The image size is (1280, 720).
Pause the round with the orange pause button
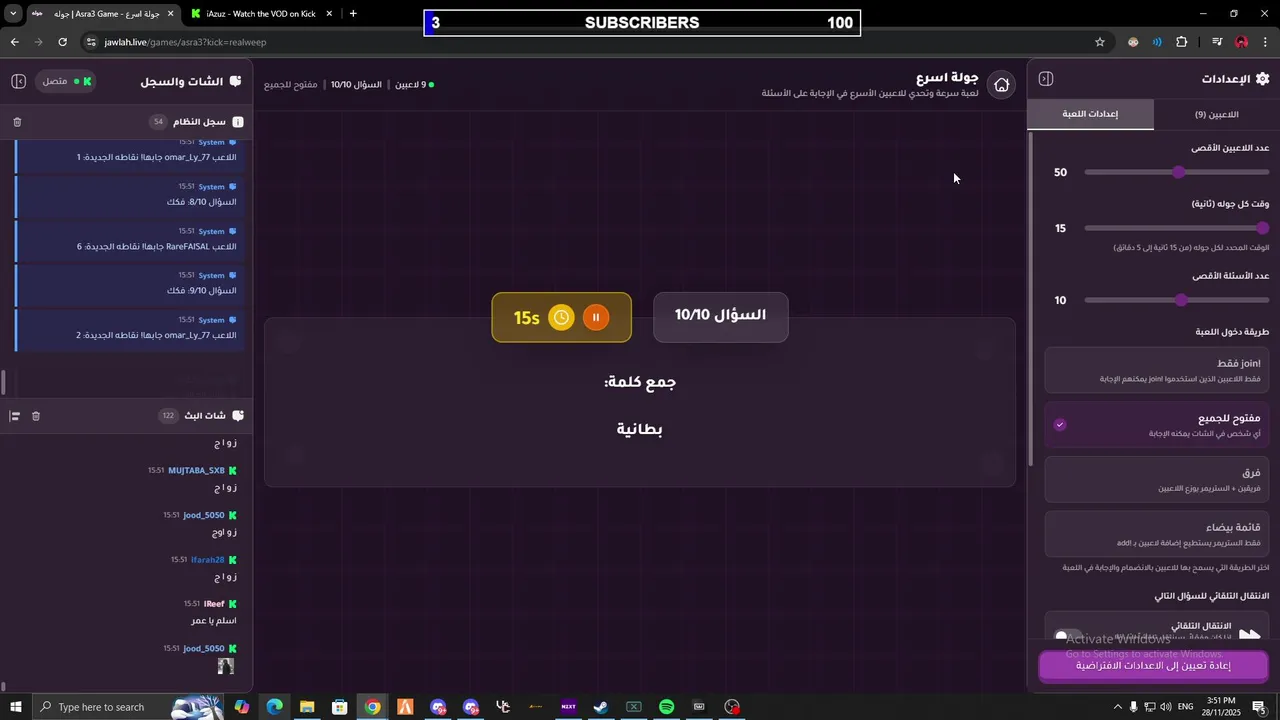pyautogui.click(x=595, y=317)
